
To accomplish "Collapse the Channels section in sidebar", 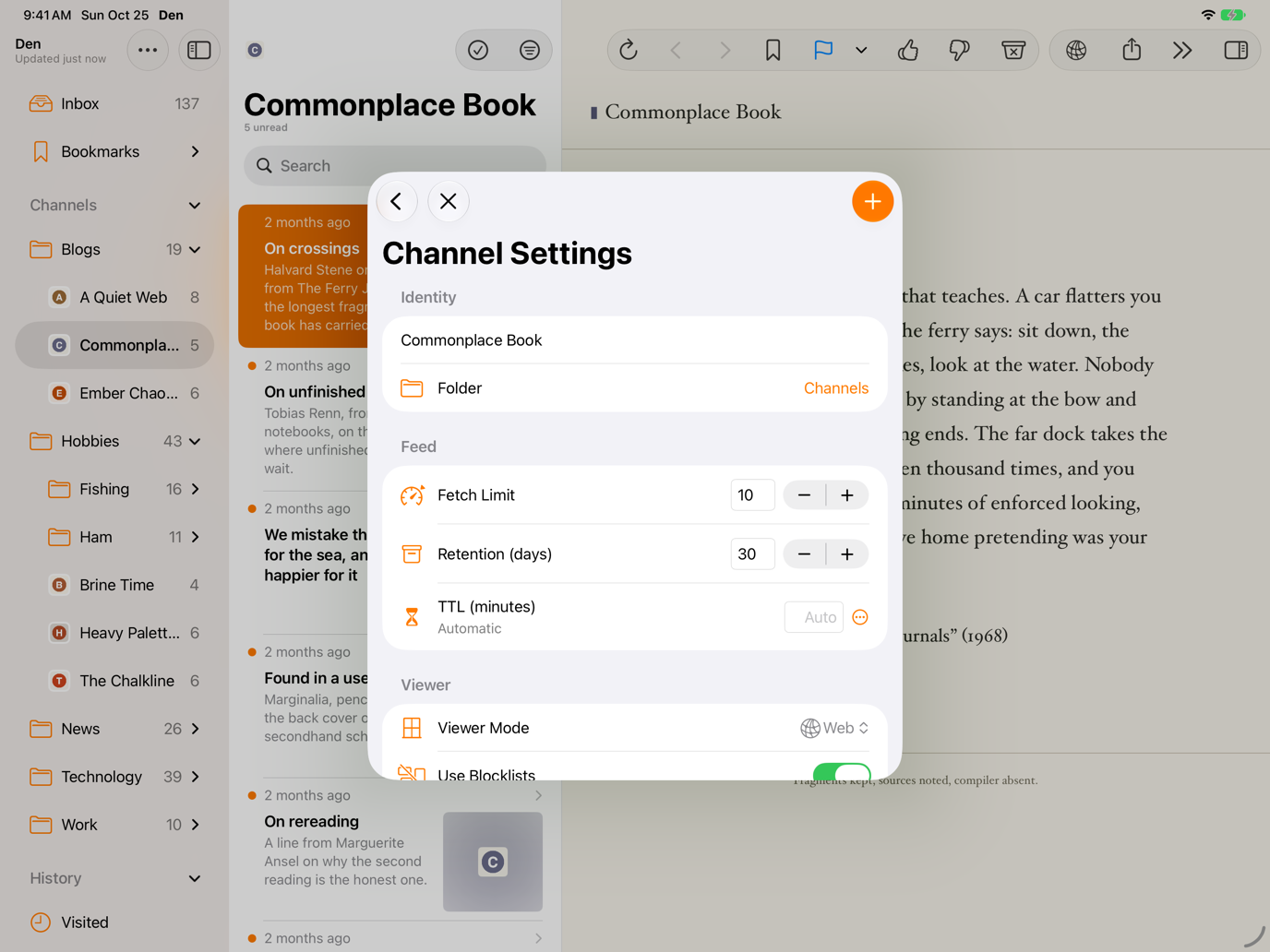I will point(195,205).
